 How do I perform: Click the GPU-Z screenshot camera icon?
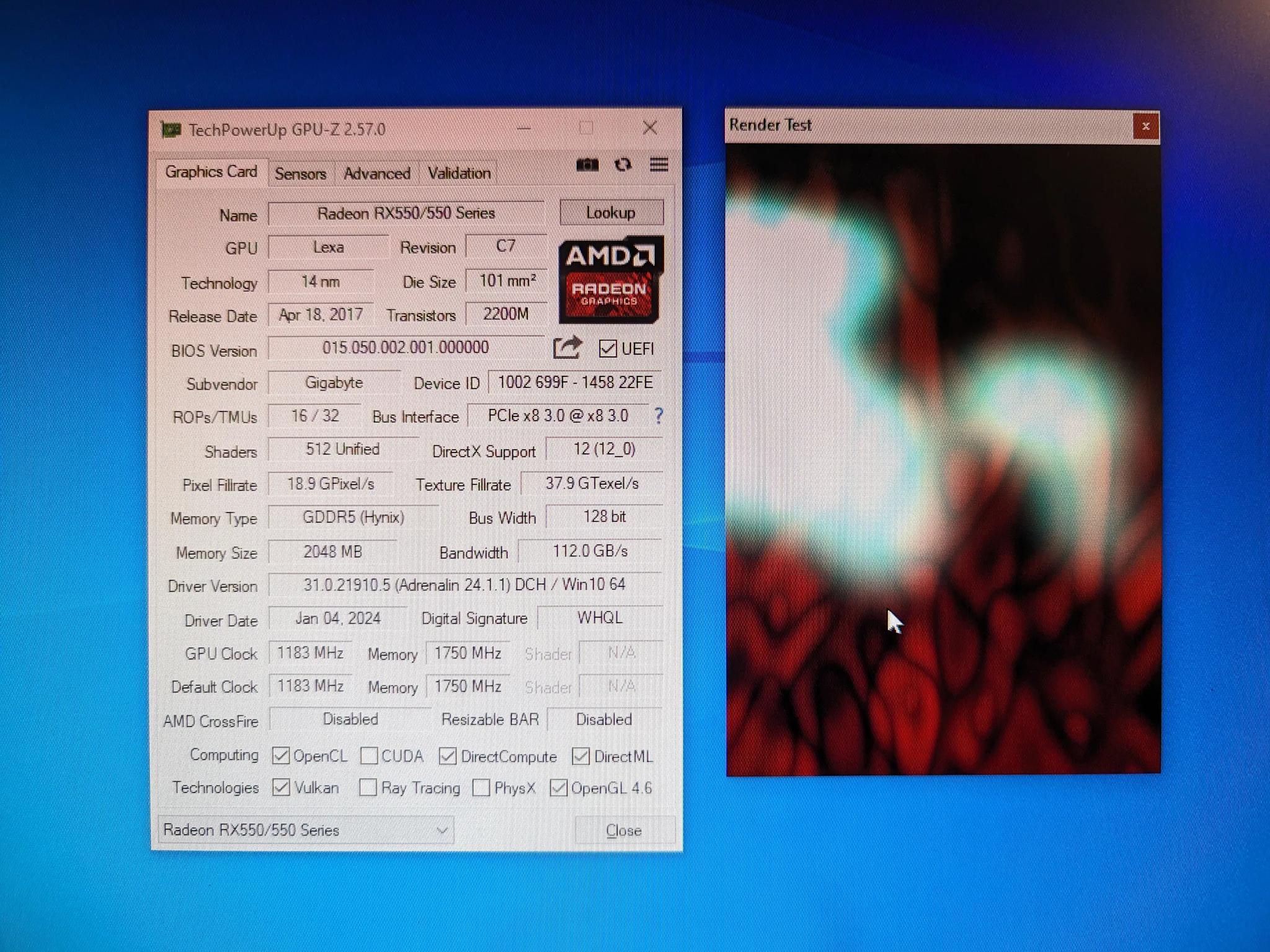tap(587, 165)
